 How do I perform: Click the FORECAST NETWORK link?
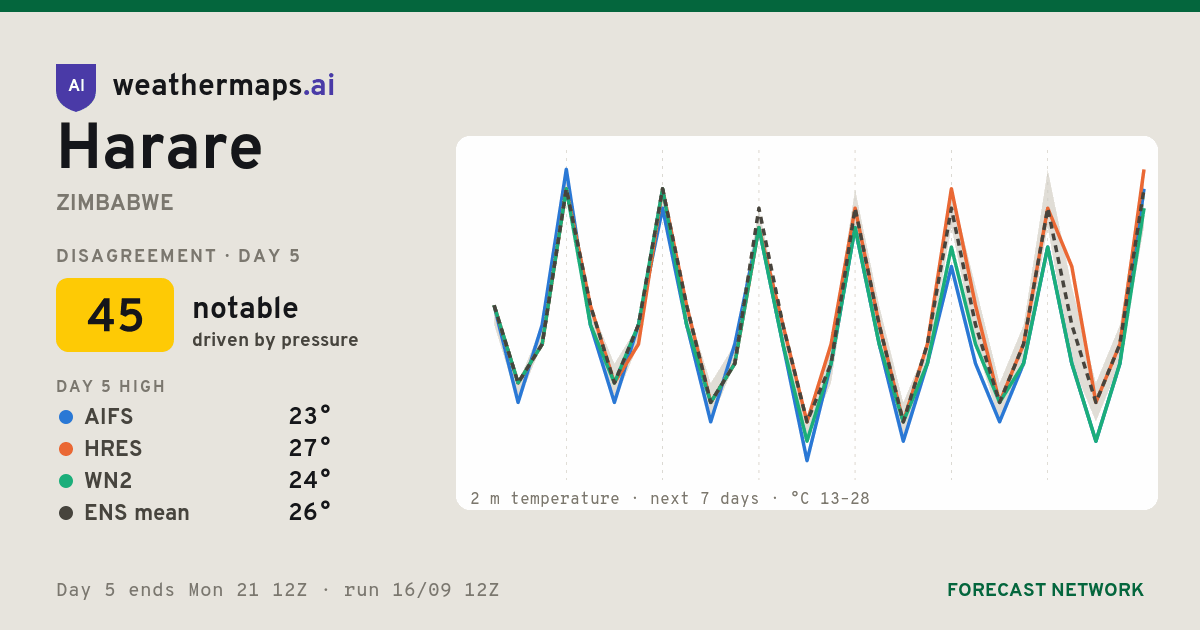[x=1045, y=590]
